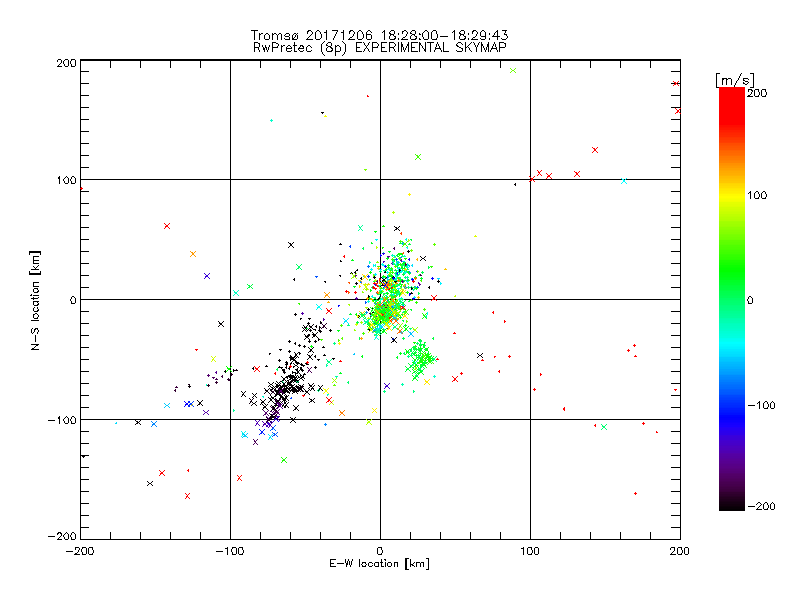This screenshot has height=600, width=800.
Task: Click the 'E-W location [km]' axis label
Action: 379,564
